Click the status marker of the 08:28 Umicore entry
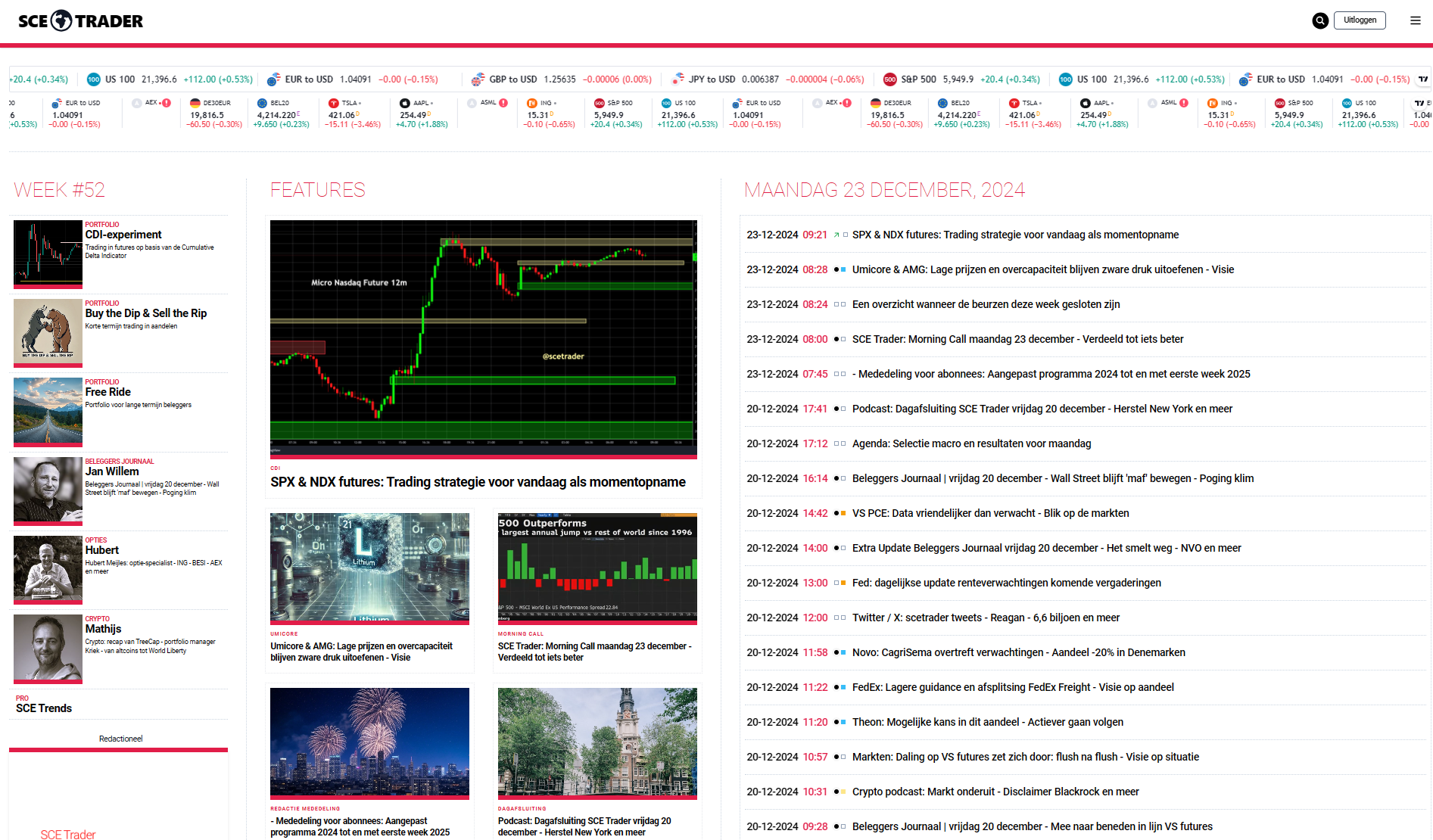The height and width of the screenshot is (840, 1433). (x=840, y=270)
